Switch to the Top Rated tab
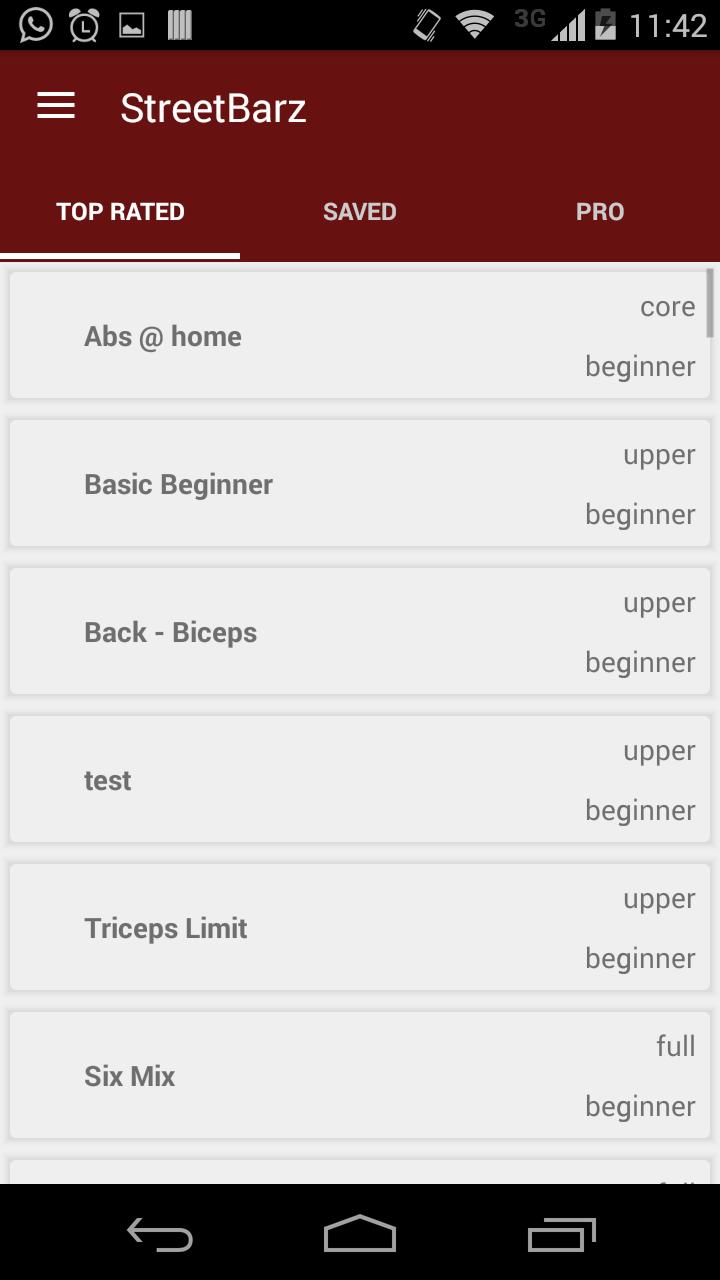This screenshot has height=1280, width=720. (120, 212)
